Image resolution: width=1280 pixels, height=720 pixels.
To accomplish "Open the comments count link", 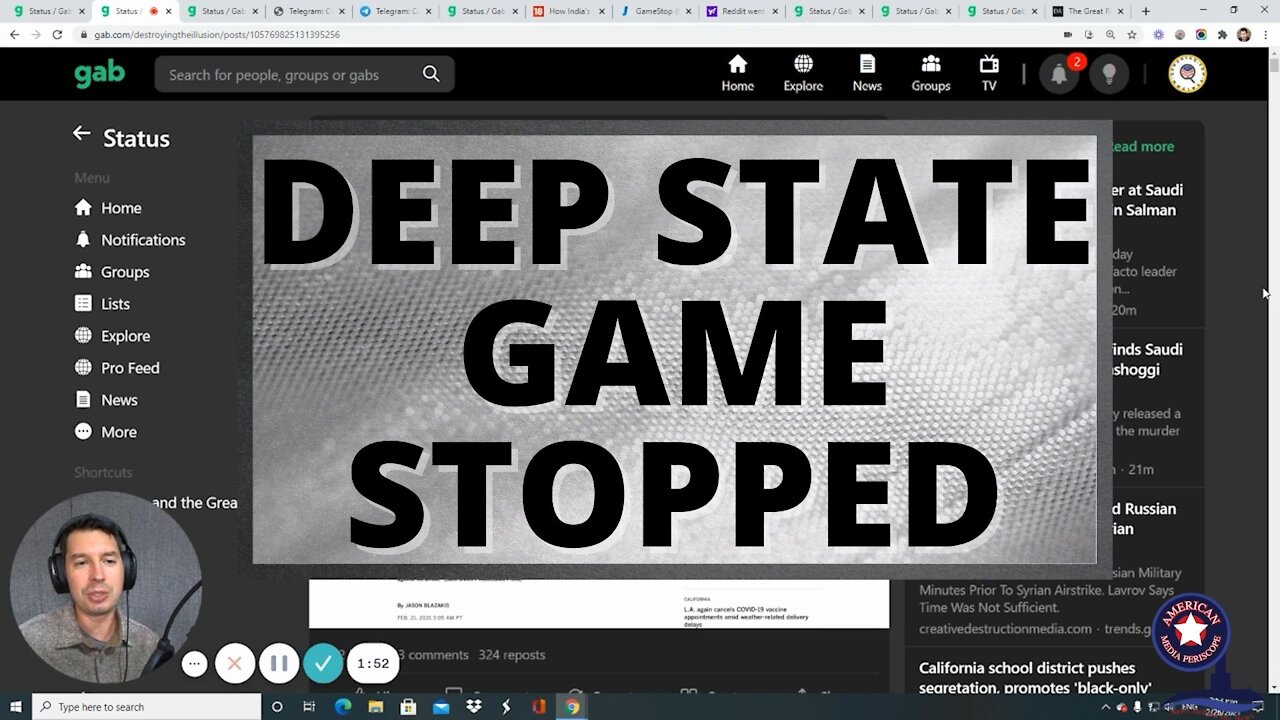I will click(432, 655).
